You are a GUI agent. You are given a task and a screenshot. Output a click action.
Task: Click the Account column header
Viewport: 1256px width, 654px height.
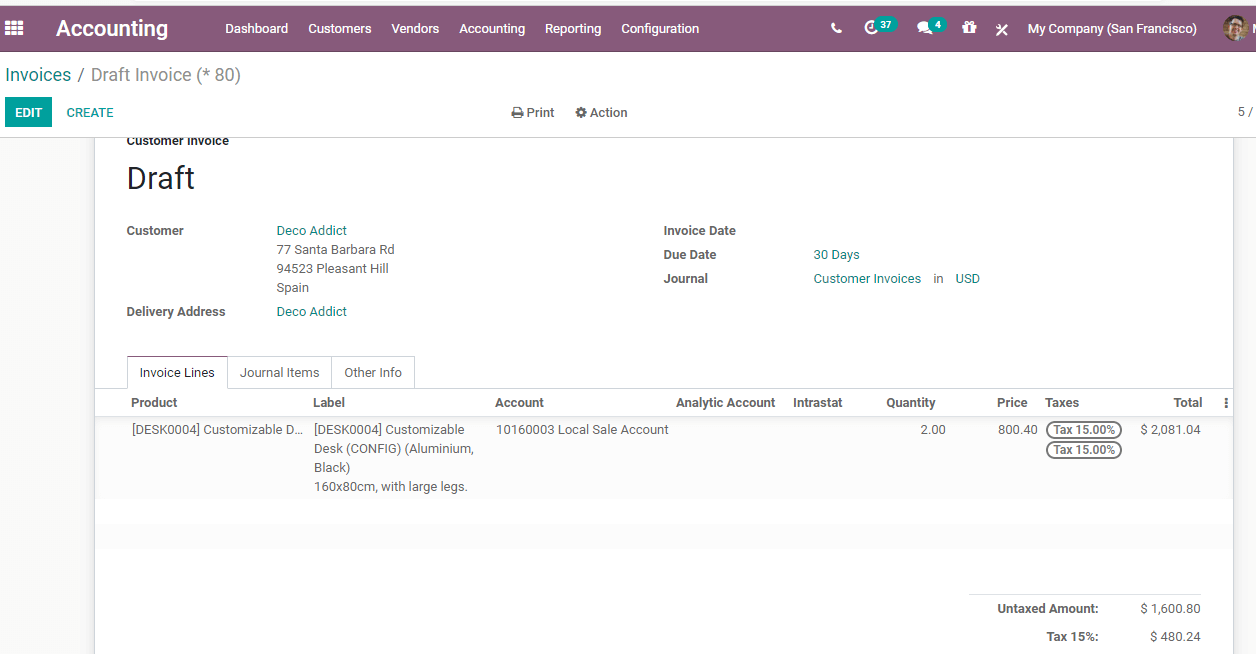[x=519, y=403]
